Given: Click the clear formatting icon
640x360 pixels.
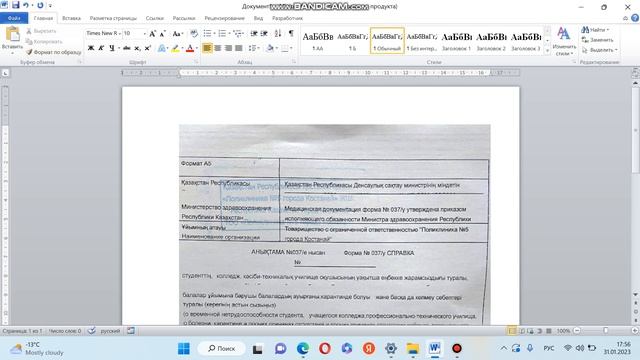Looking at the screenshot, I should point(194,33).
